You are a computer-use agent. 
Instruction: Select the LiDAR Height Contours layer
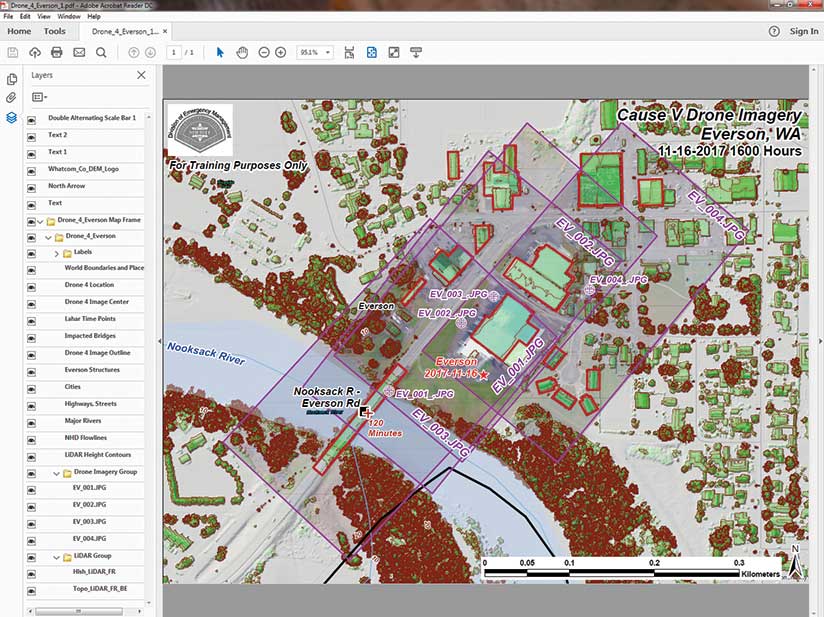click(x=98, y=455)
